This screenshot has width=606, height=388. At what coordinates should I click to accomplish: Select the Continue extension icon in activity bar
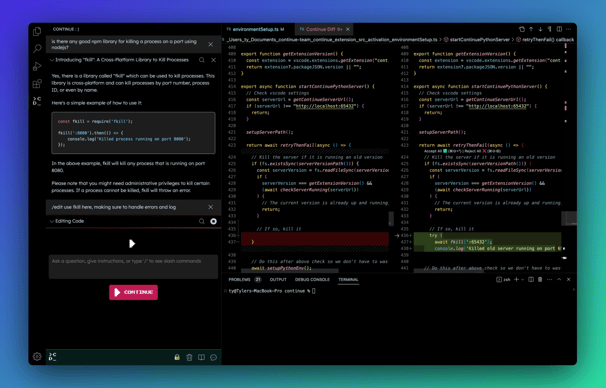coord(37,101)
